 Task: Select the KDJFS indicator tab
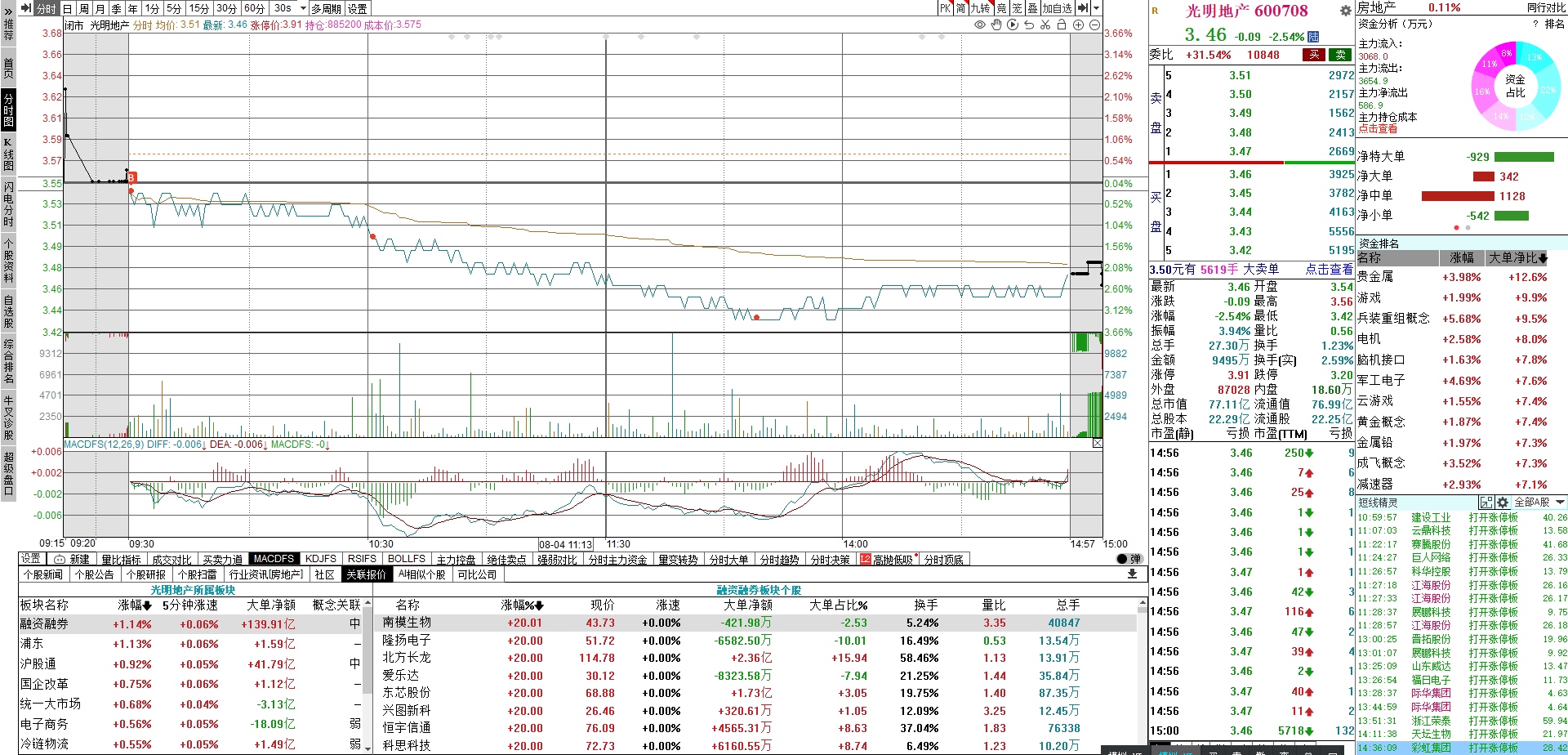[321, 559]
